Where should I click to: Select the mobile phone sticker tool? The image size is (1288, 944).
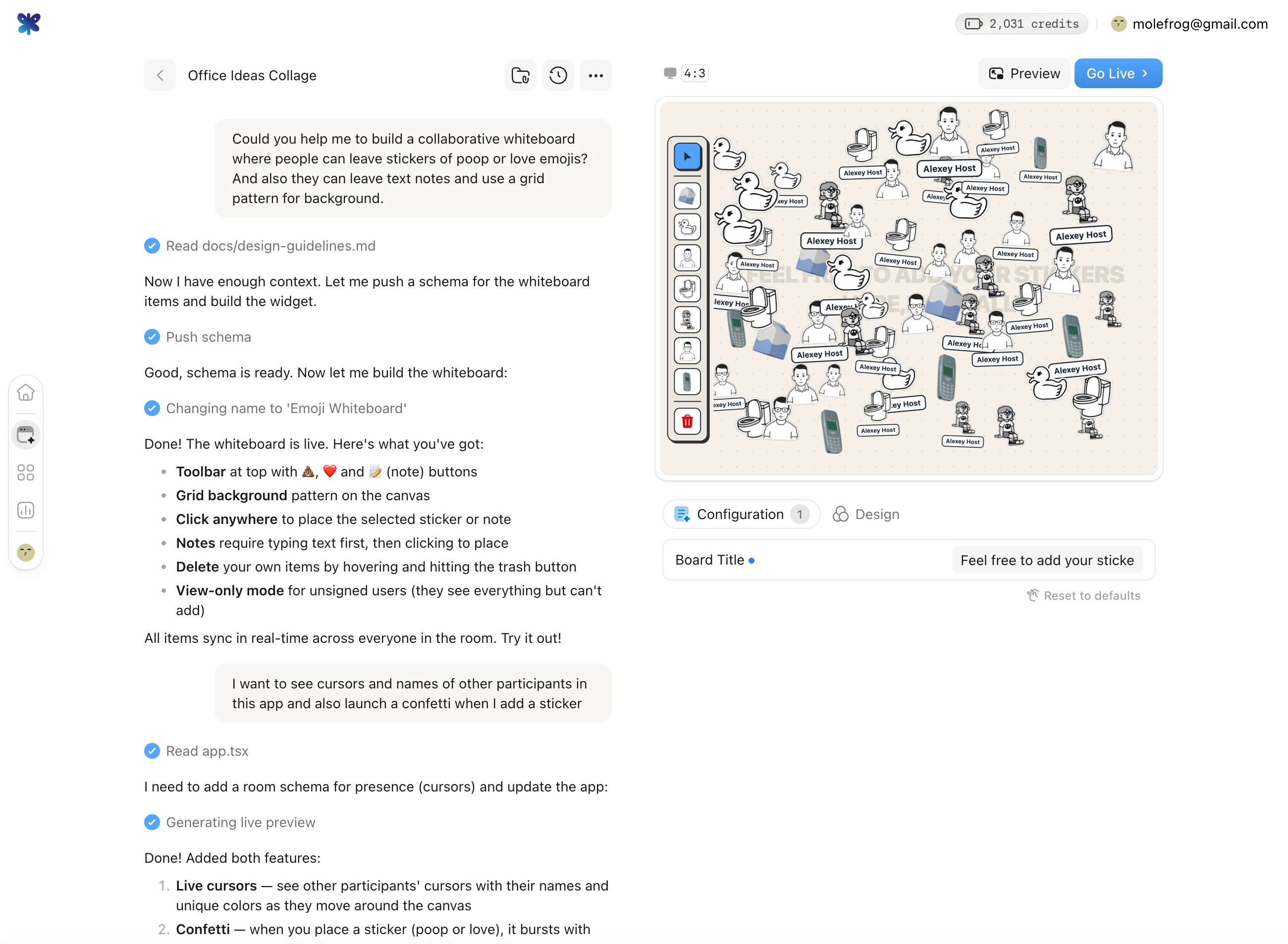tap(687, 382)
